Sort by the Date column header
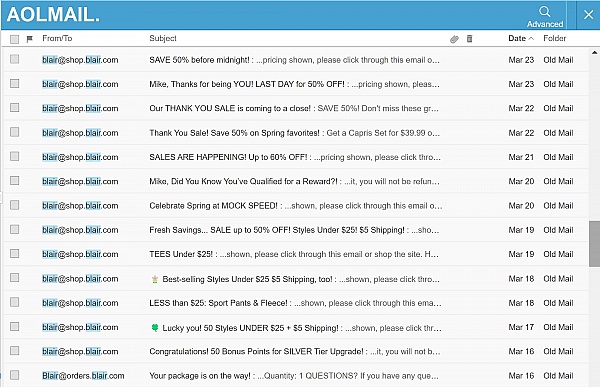Screen dimensions: 600x387 [517, 38]
